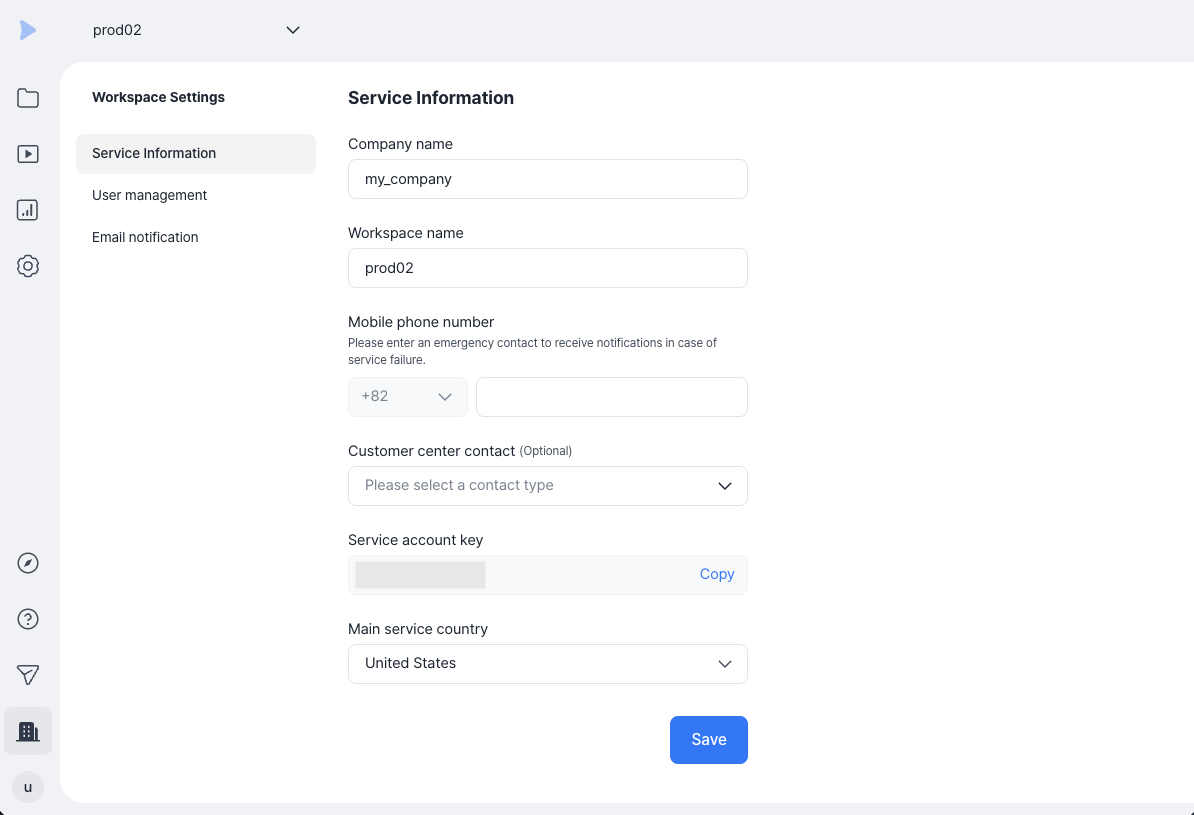Viewport: 1194px width, 815px height.
Task: Open the video player icon in sidebar
Action: point(27,154)
